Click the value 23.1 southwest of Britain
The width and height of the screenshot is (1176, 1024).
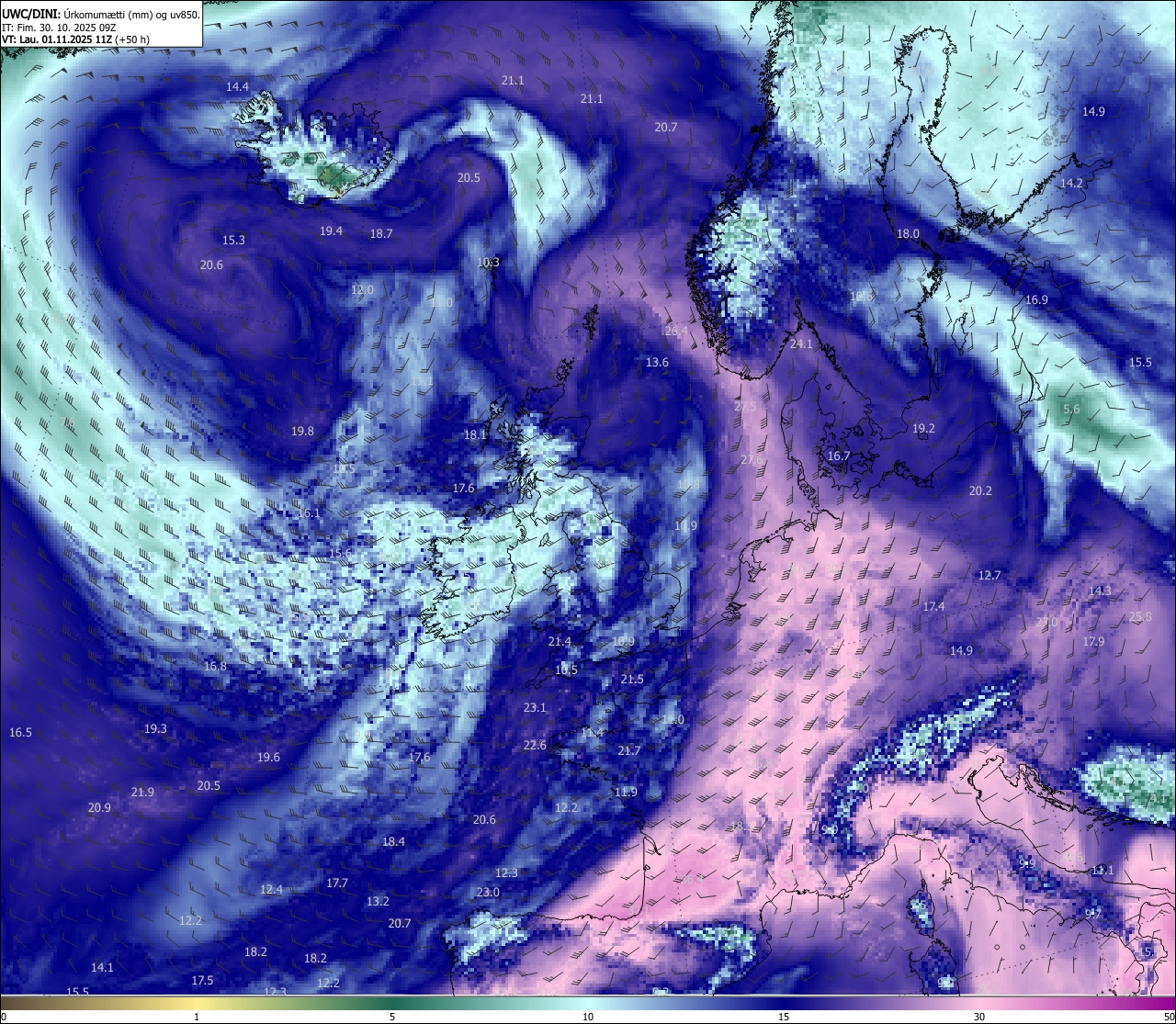click(x=535, y=707)
